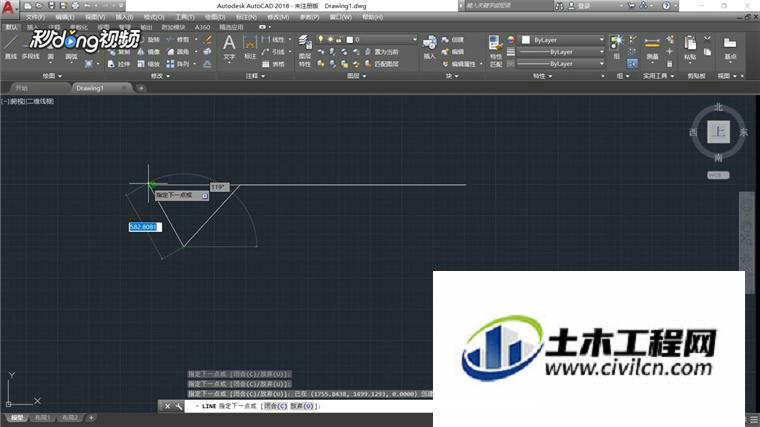Click the WCS dropdown below ViewCube
Screen dimensions: 760x427
718,175
